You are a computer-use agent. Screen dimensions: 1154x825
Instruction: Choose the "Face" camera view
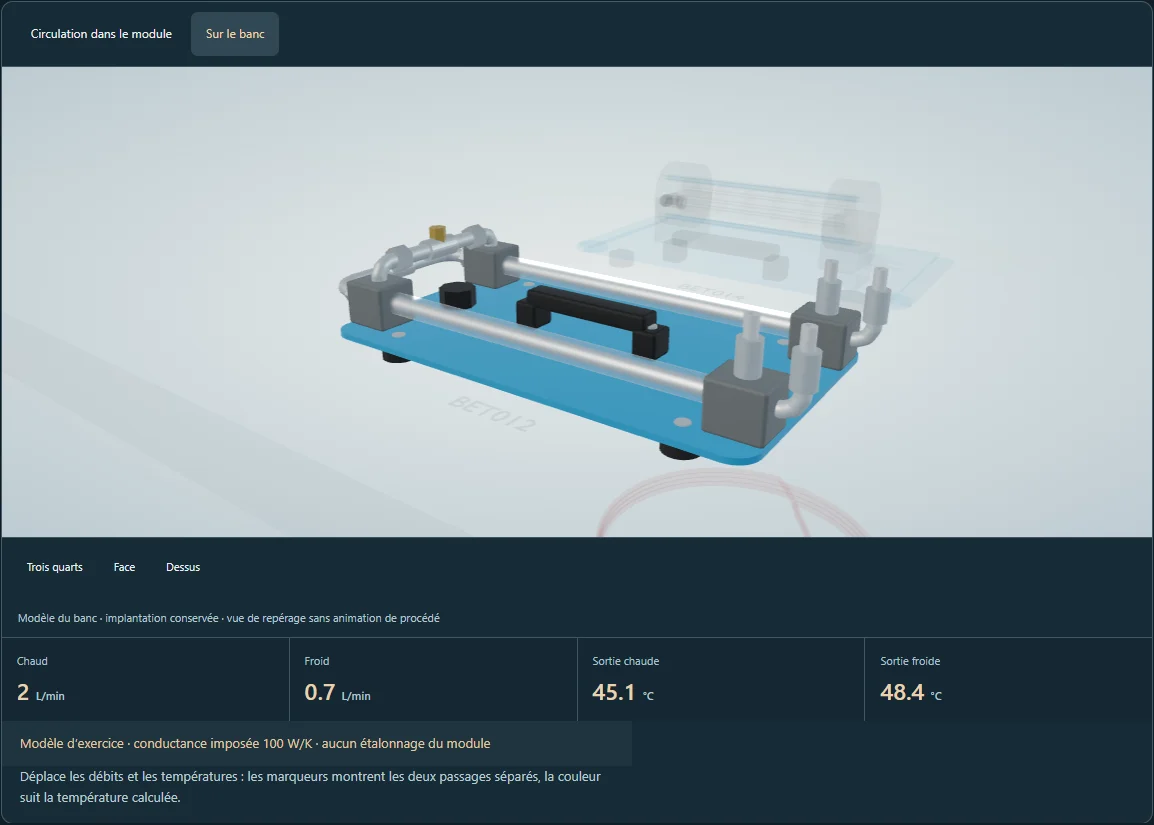(124, 567)
